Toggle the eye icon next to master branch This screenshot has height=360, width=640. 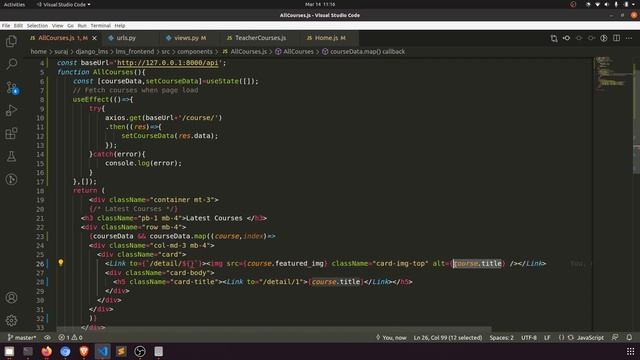(47, 338)
